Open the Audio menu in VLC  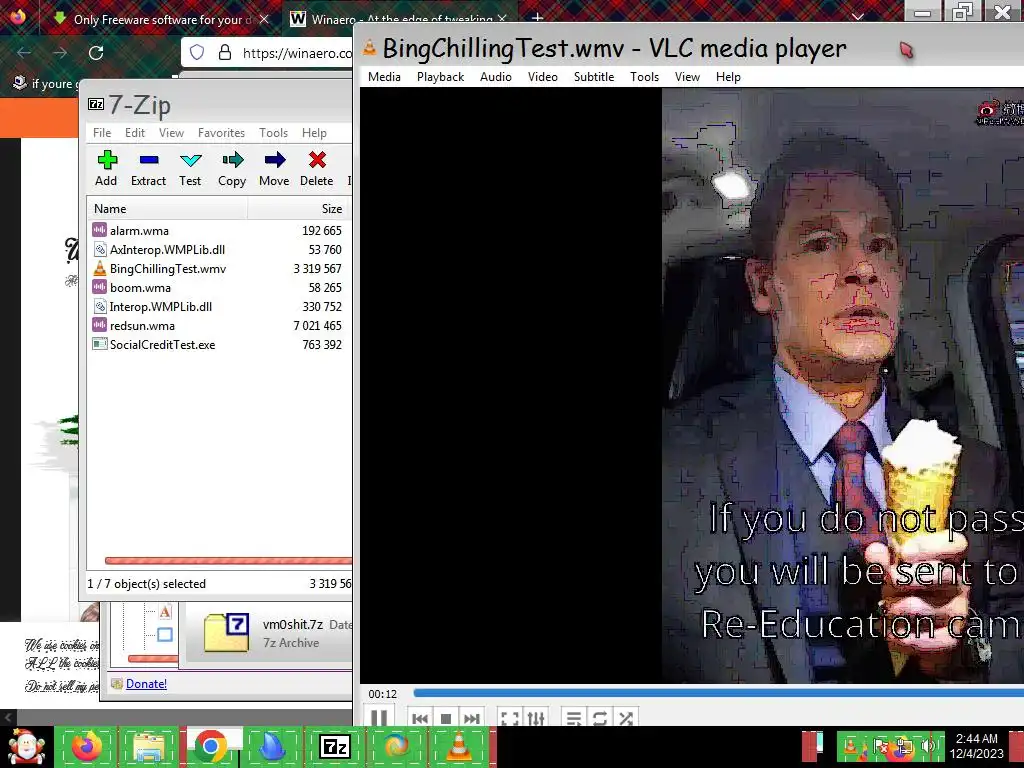tap(496, 77)
